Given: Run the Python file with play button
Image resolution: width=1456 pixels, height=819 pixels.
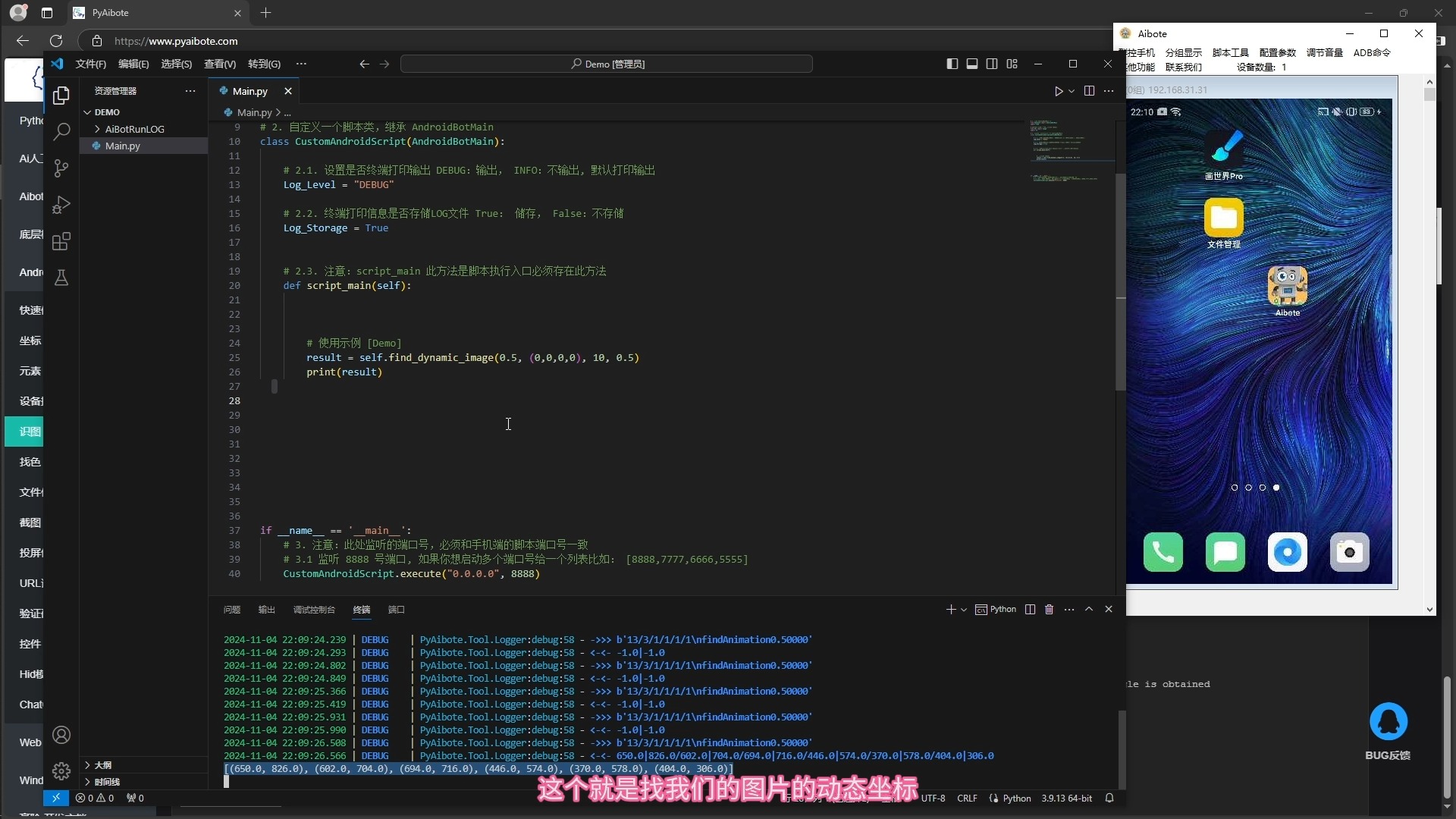Looking at the screenshot, I should tap(1059, 91).
